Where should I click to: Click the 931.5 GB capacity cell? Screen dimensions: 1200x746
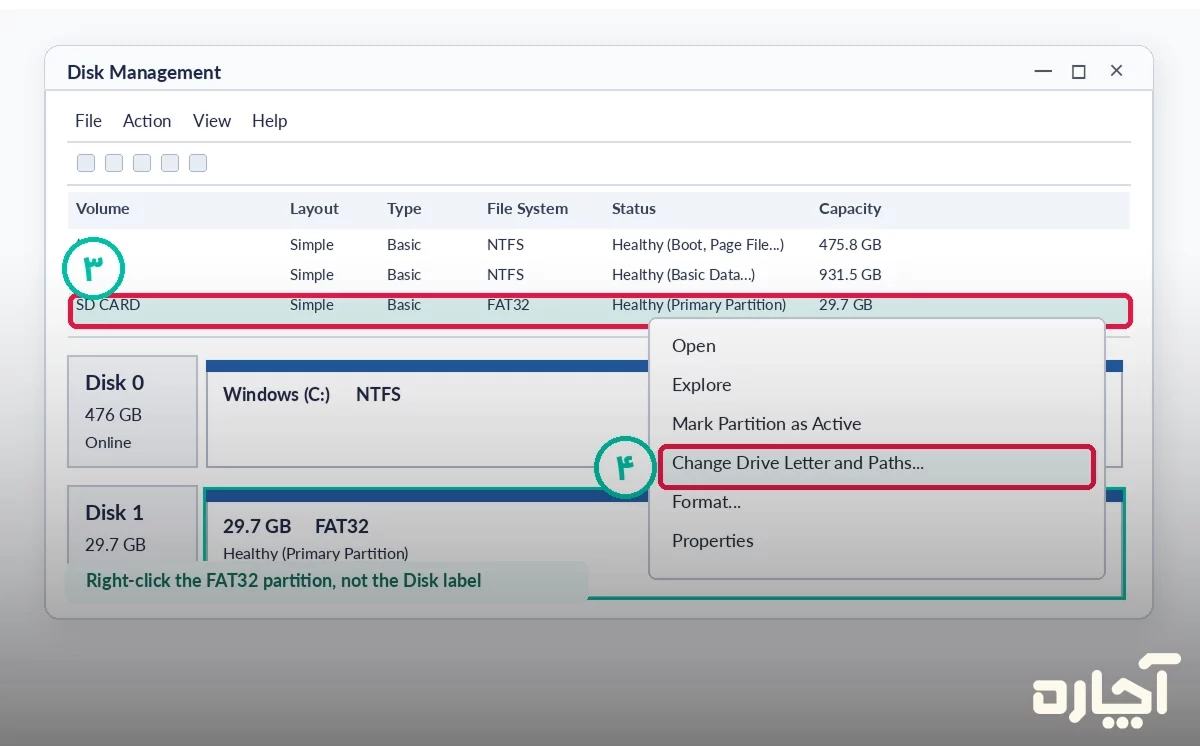click(x=850, y=275)
